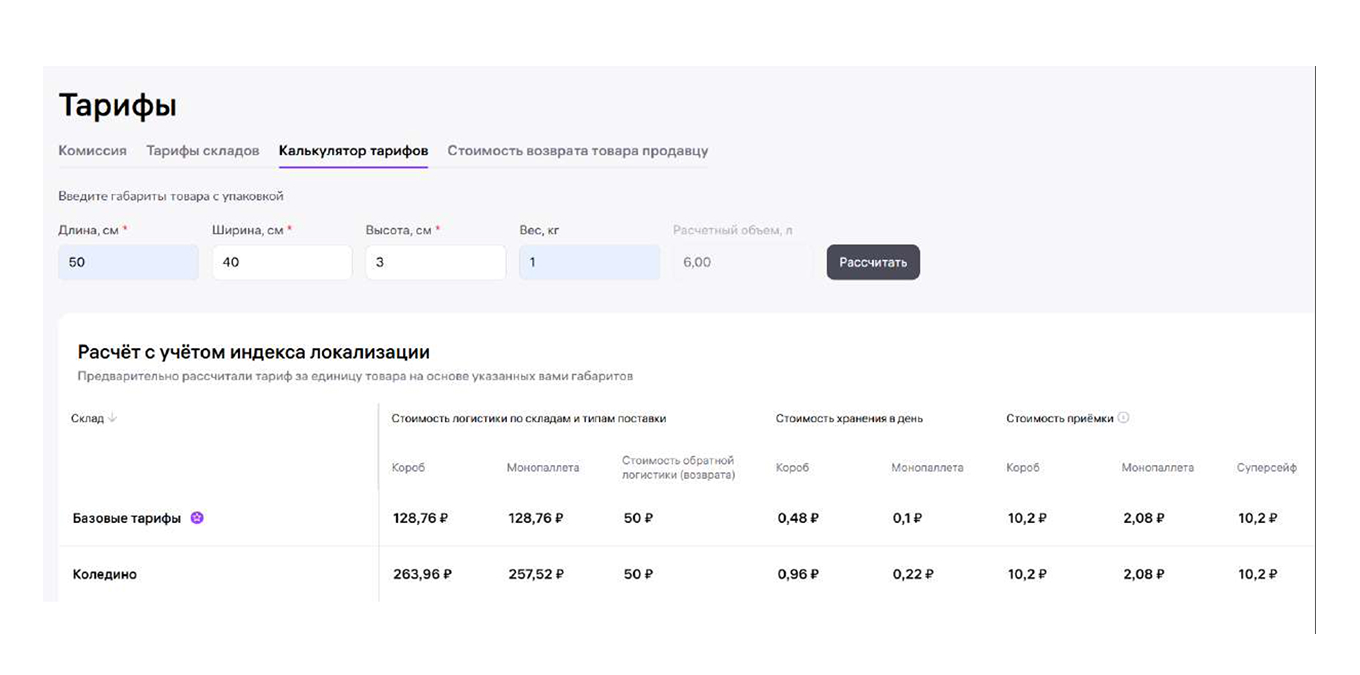Click the Стоимость приёмки header text

1060,418
